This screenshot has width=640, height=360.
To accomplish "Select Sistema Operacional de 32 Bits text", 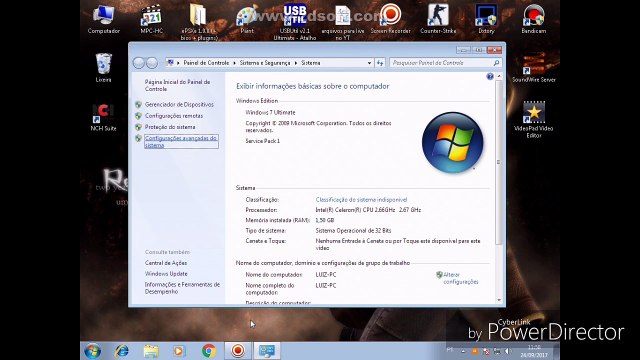I will click(x=353, y=231).
